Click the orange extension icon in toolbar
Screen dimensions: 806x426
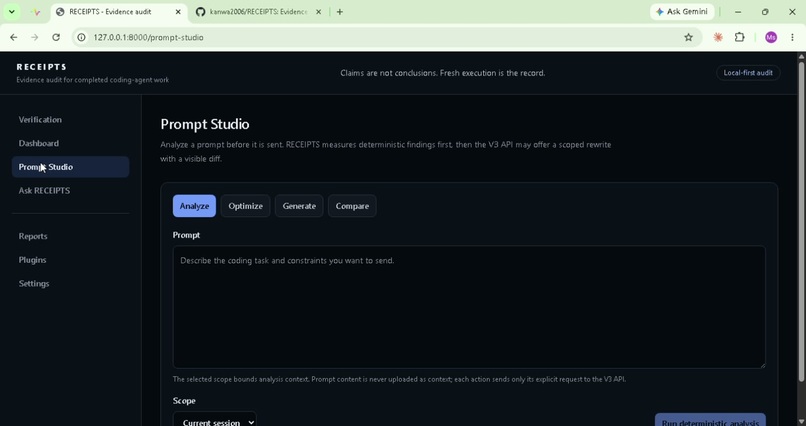718,37
